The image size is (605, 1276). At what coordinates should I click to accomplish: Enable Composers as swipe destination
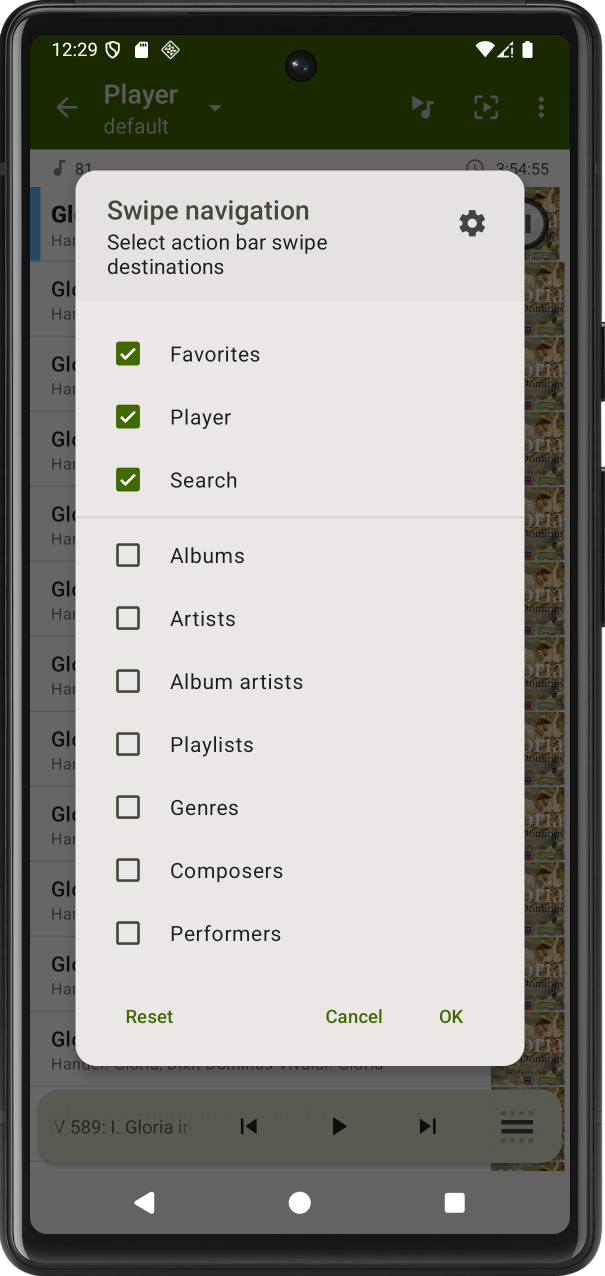click(x=128, y=870)
